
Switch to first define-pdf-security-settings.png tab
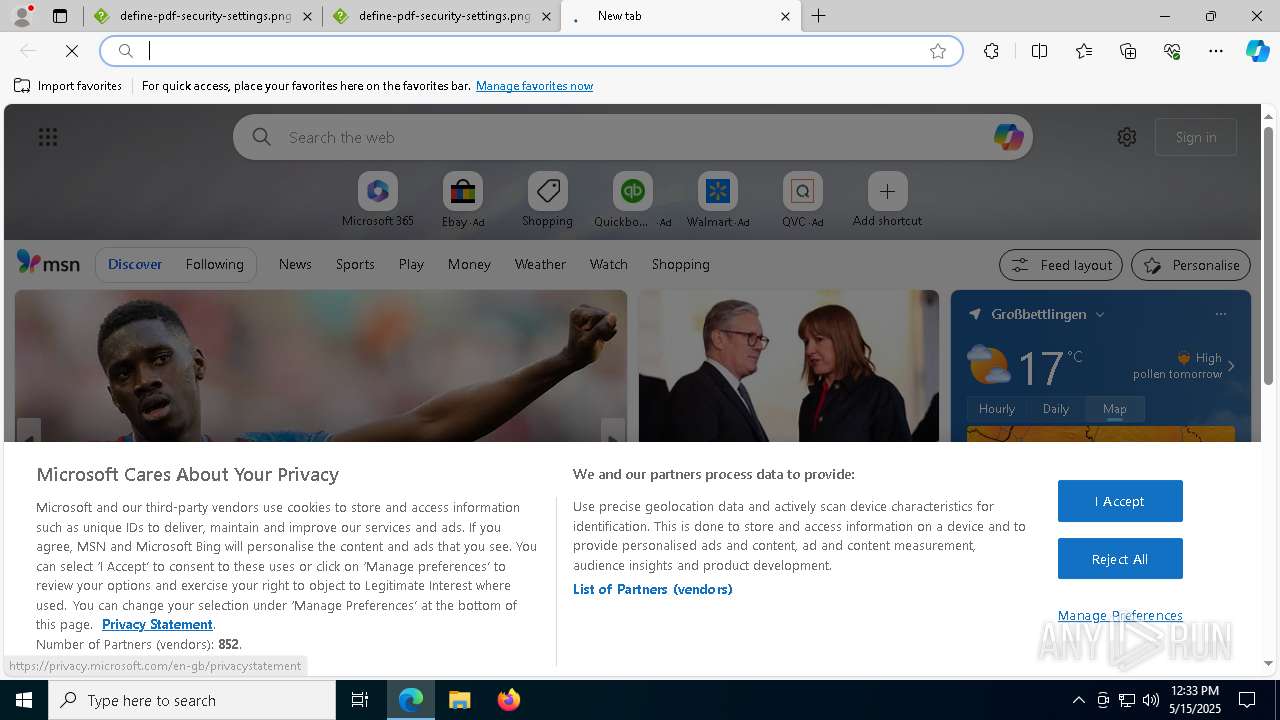tap(203, 16)
